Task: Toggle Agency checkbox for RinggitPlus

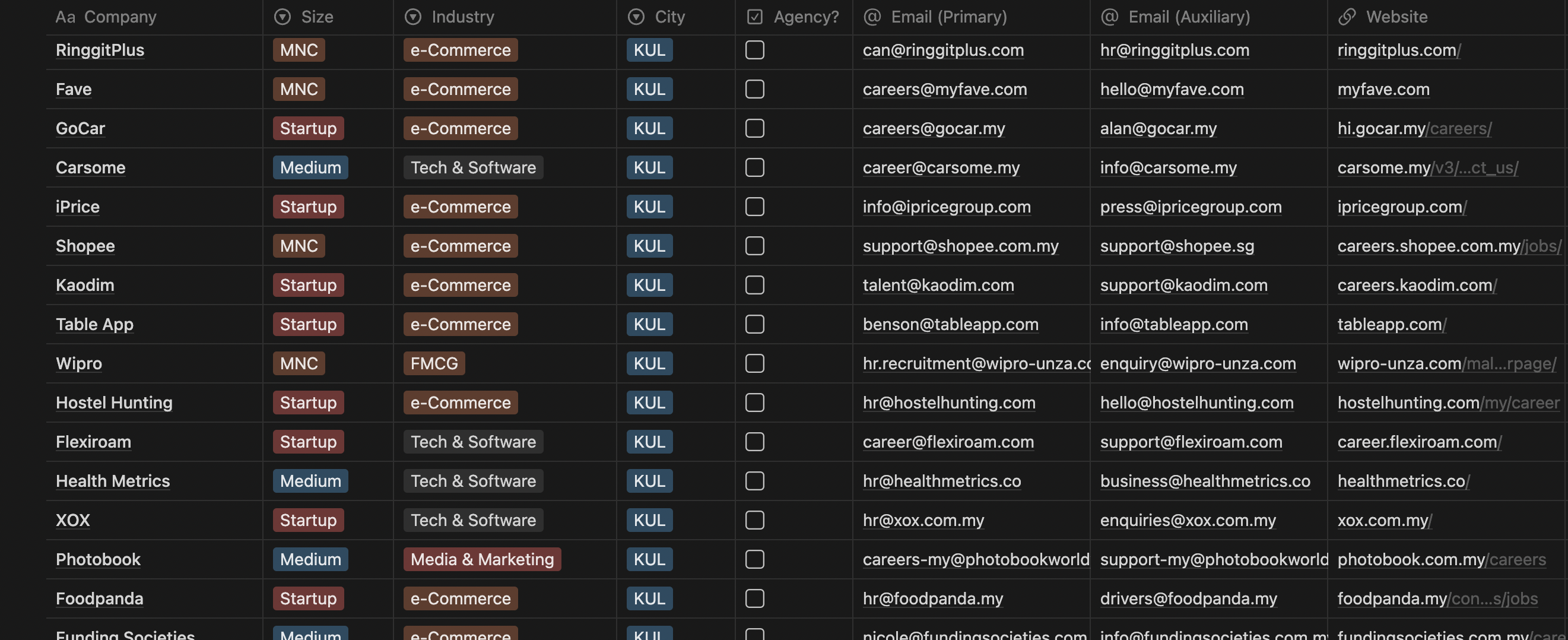Action: tap(755, 50)
